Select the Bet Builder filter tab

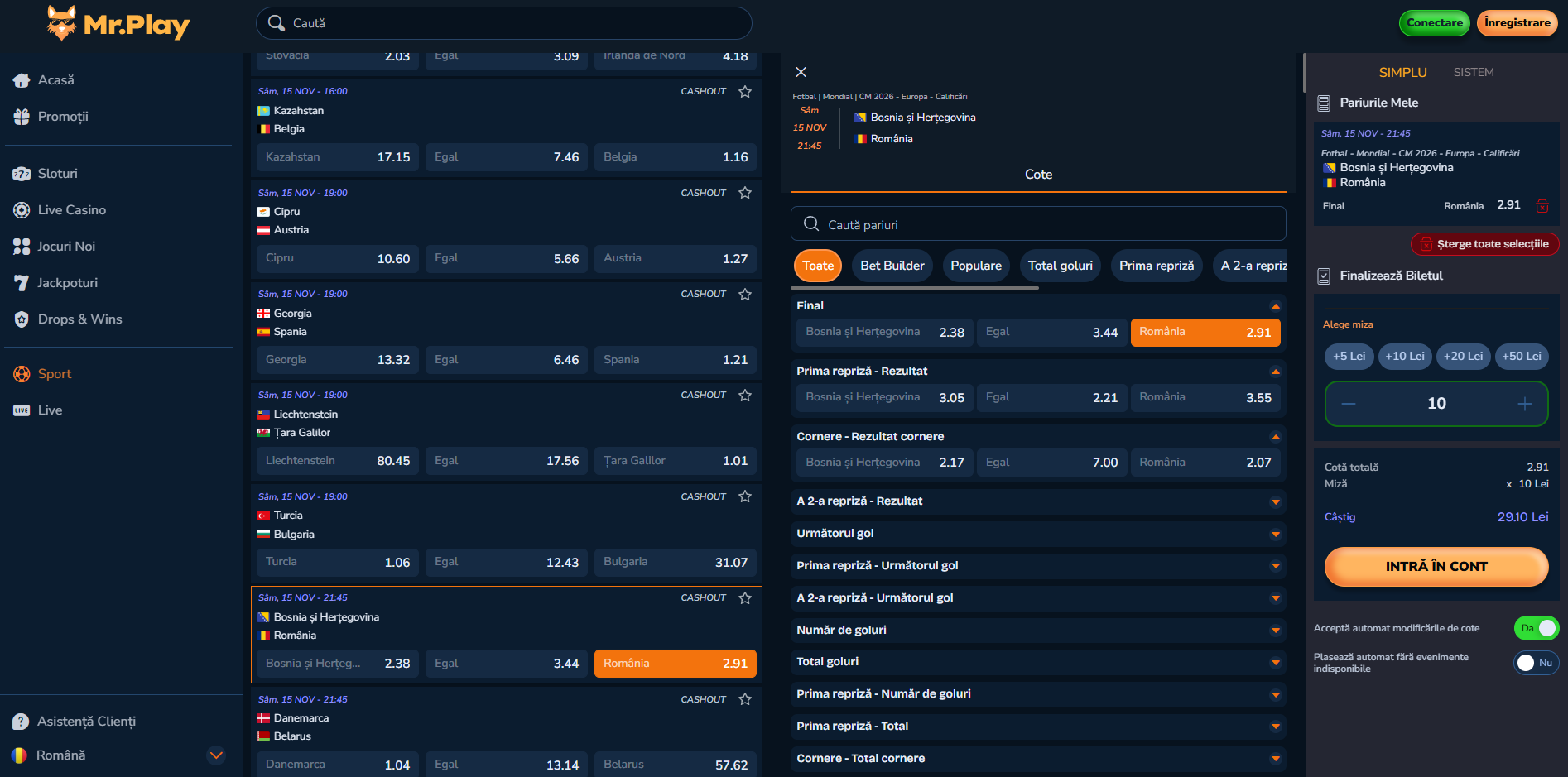tap(892, 266)
